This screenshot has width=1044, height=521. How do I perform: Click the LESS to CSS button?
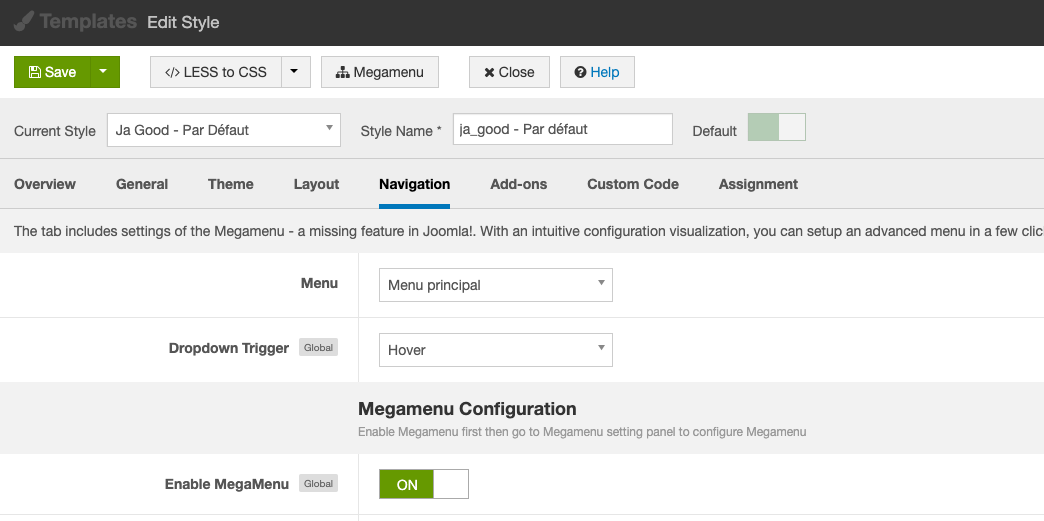216,72
